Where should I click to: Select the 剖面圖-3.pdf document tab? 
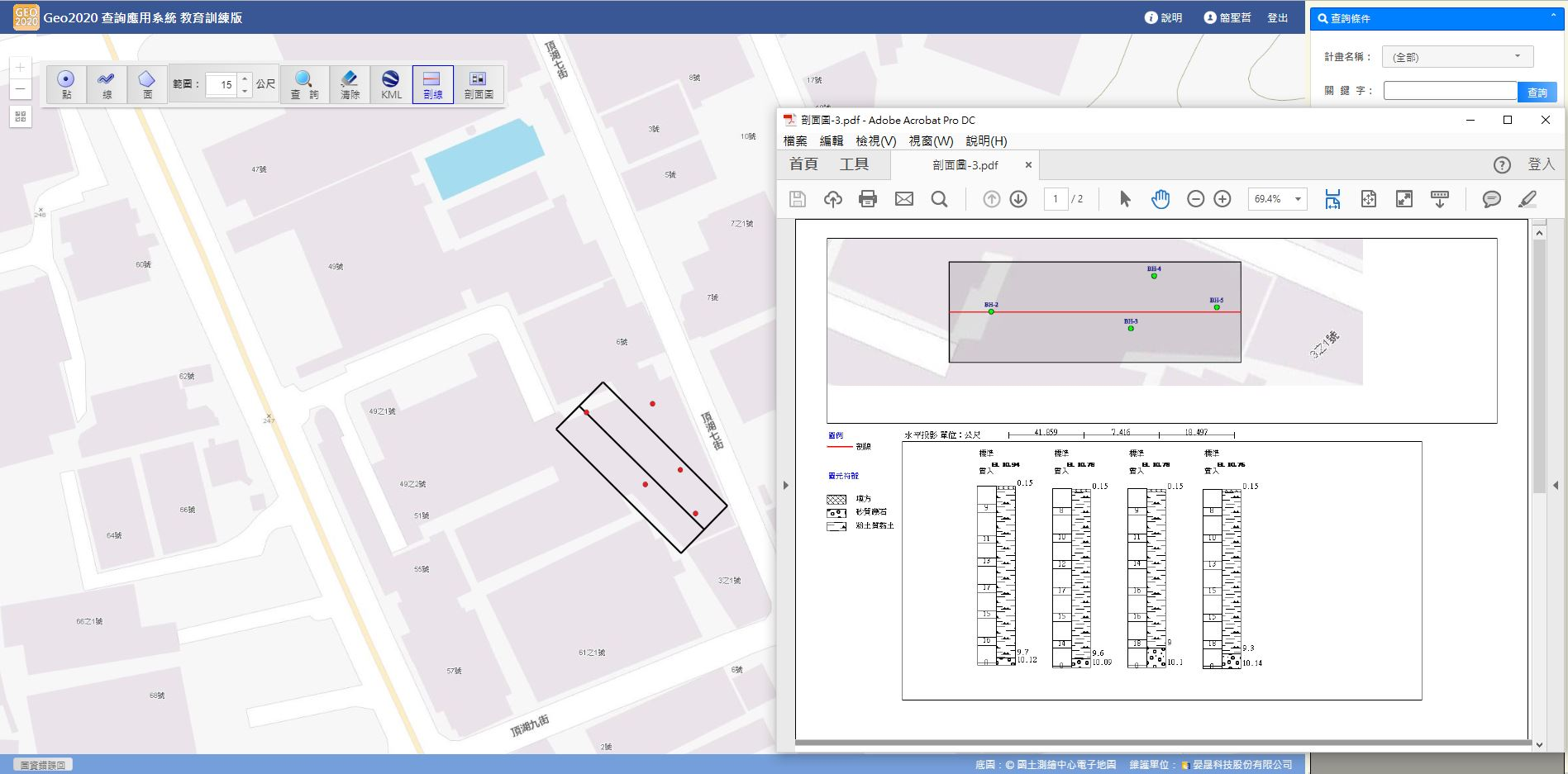tap(965, 165)
